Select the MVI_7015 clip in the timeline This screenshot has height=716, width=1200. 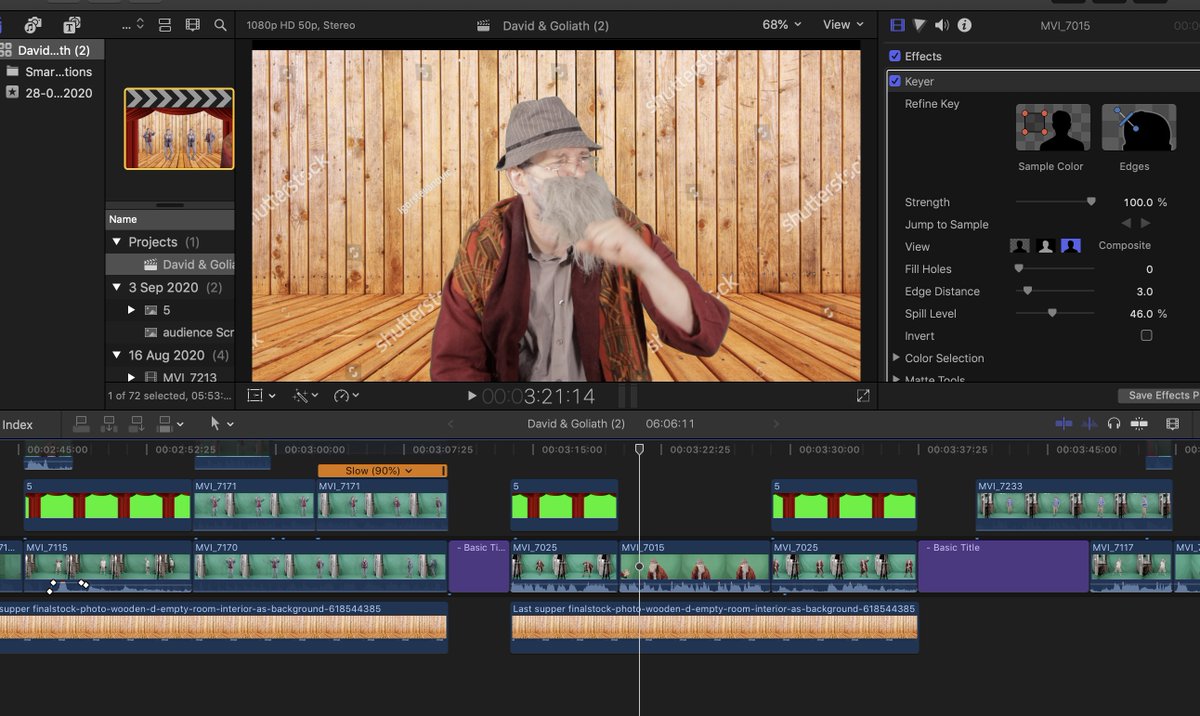[x=695, y=567]
